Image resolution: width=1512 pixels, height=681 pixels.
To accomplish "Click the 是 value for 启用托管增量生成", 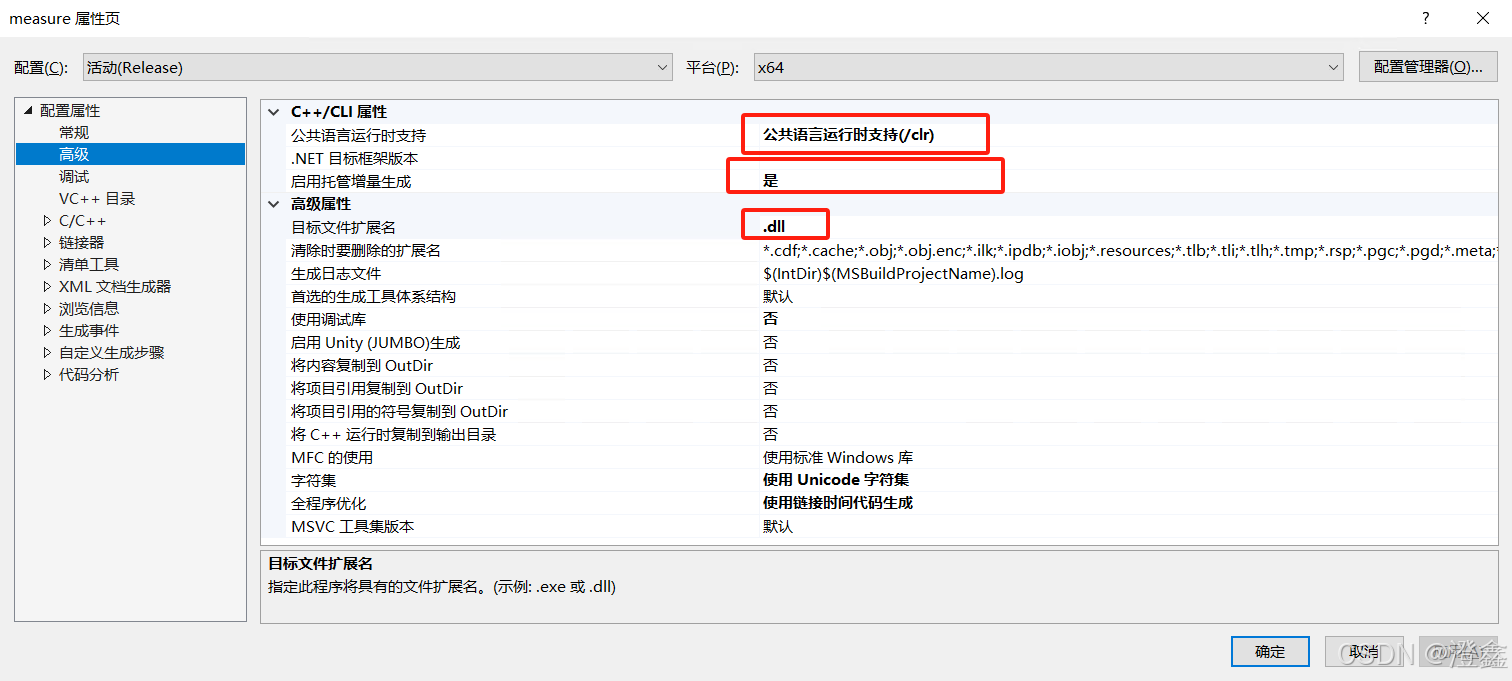I will click(770, 181).
